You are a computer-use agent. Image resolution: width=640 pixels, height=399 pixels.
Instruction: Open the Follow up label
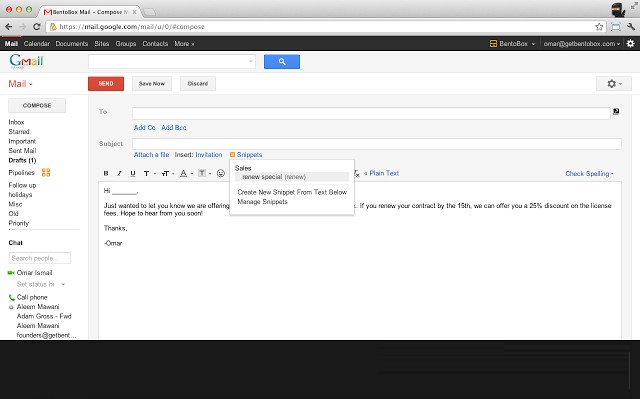click(22, 185)
